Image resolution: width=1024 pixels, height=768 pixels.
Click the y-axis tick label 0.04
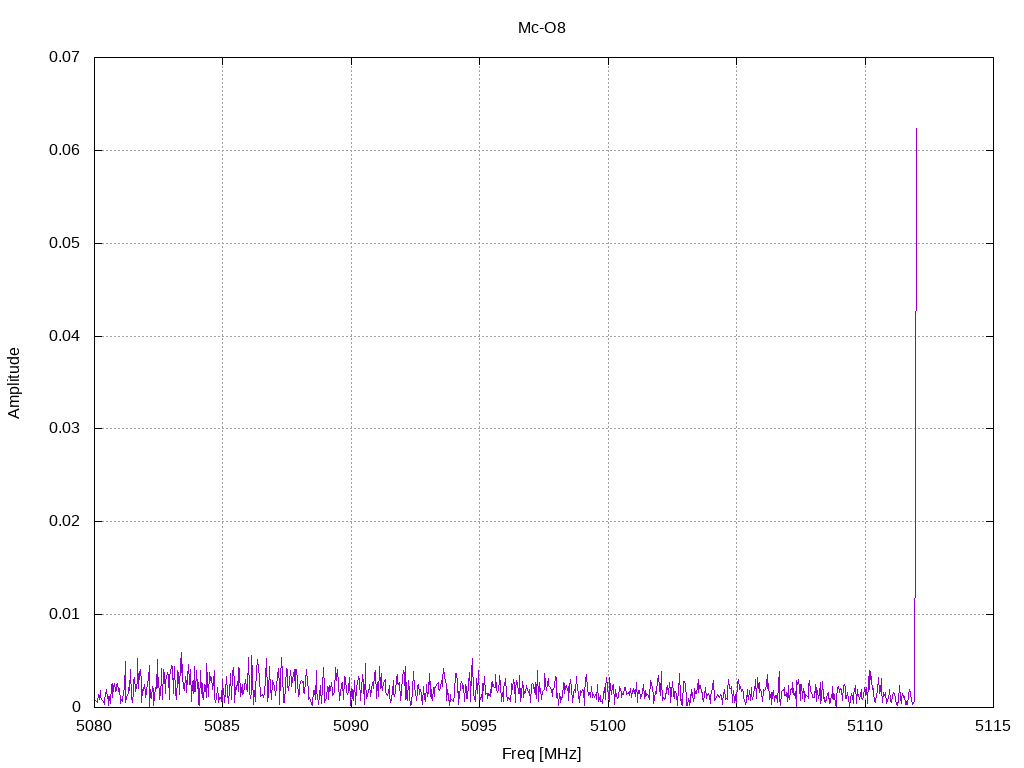click(x=65, y=336)
